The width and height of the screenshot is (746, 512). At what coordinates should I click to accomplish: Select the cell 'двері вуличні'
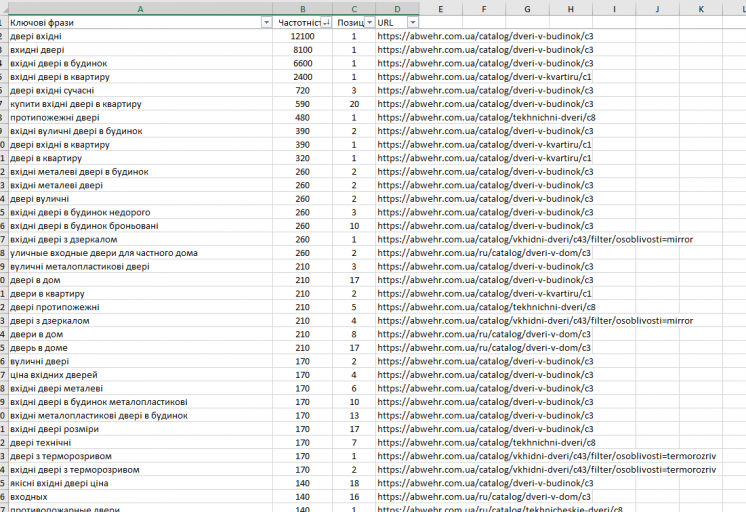click(140, 199)
